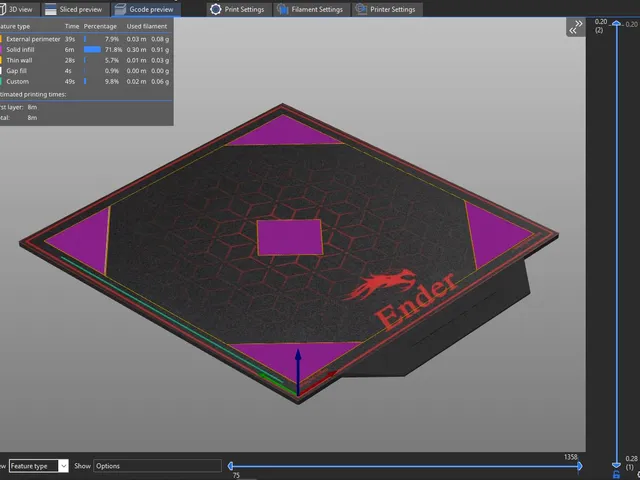Click the 0.9% percentage for Gap fill

(111, 71)
